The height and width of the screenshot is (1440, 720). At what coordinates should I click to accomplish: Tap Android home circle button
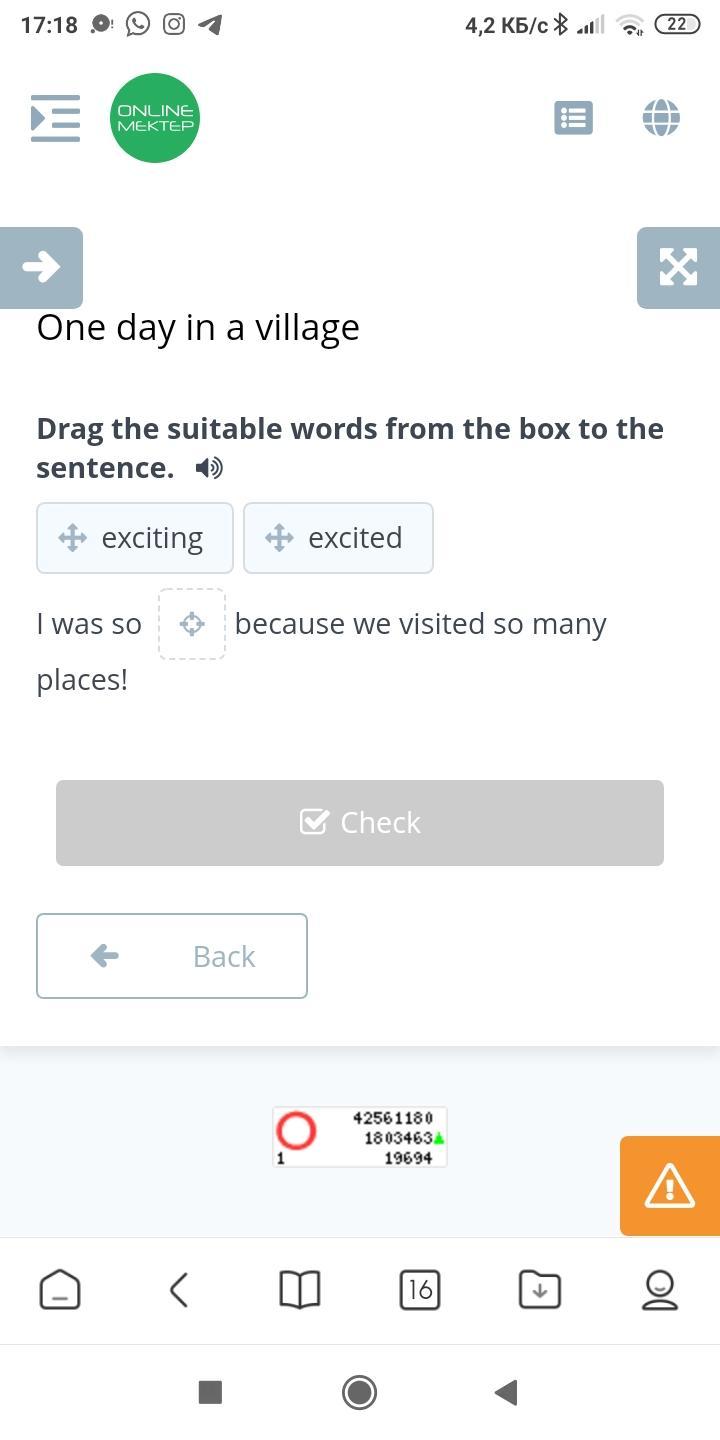tap(359, 1391)
